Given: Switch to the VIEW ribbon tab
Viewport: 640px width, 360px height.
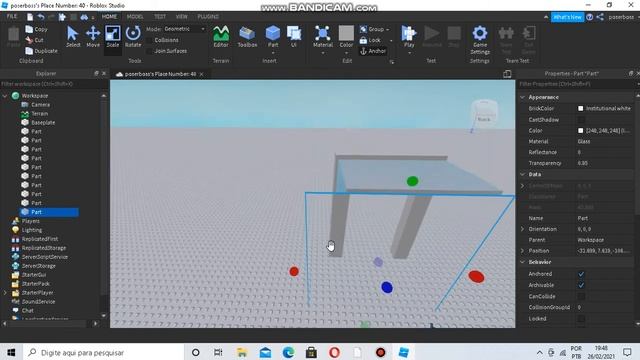Looking at the screenshot, I should click(181, 17).
